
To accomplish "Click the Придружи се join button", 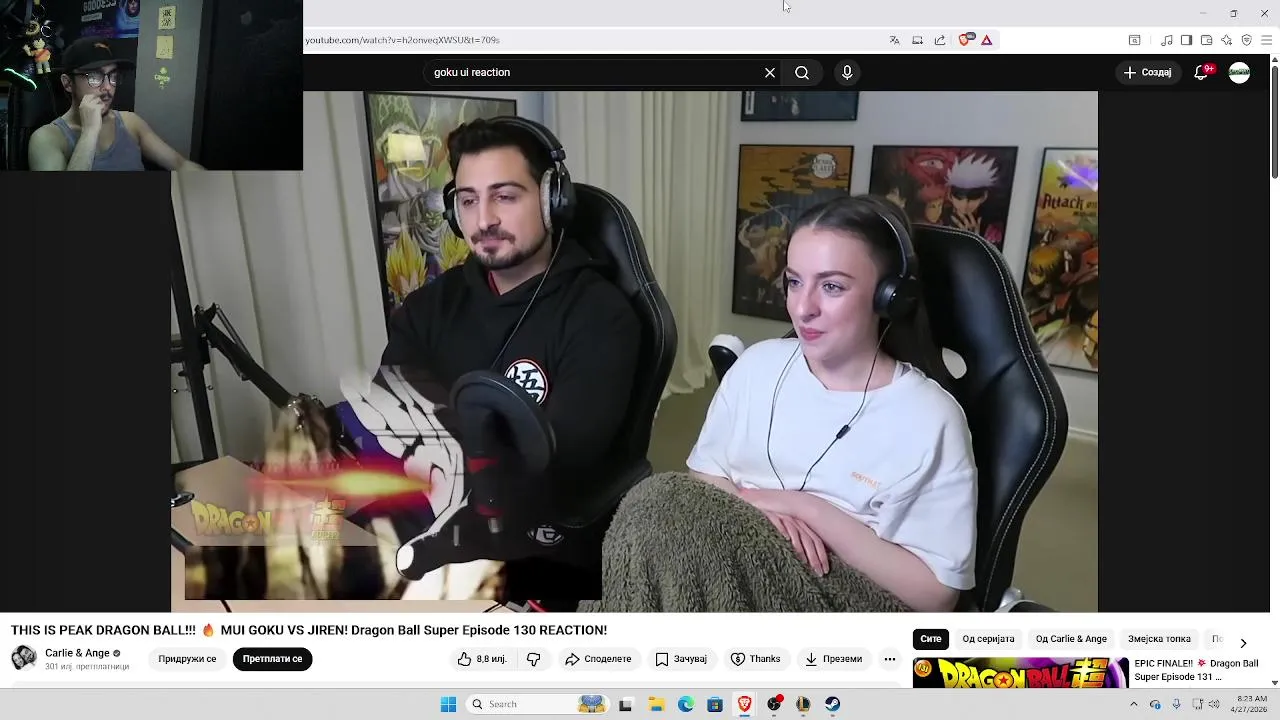I will (187, 659).
